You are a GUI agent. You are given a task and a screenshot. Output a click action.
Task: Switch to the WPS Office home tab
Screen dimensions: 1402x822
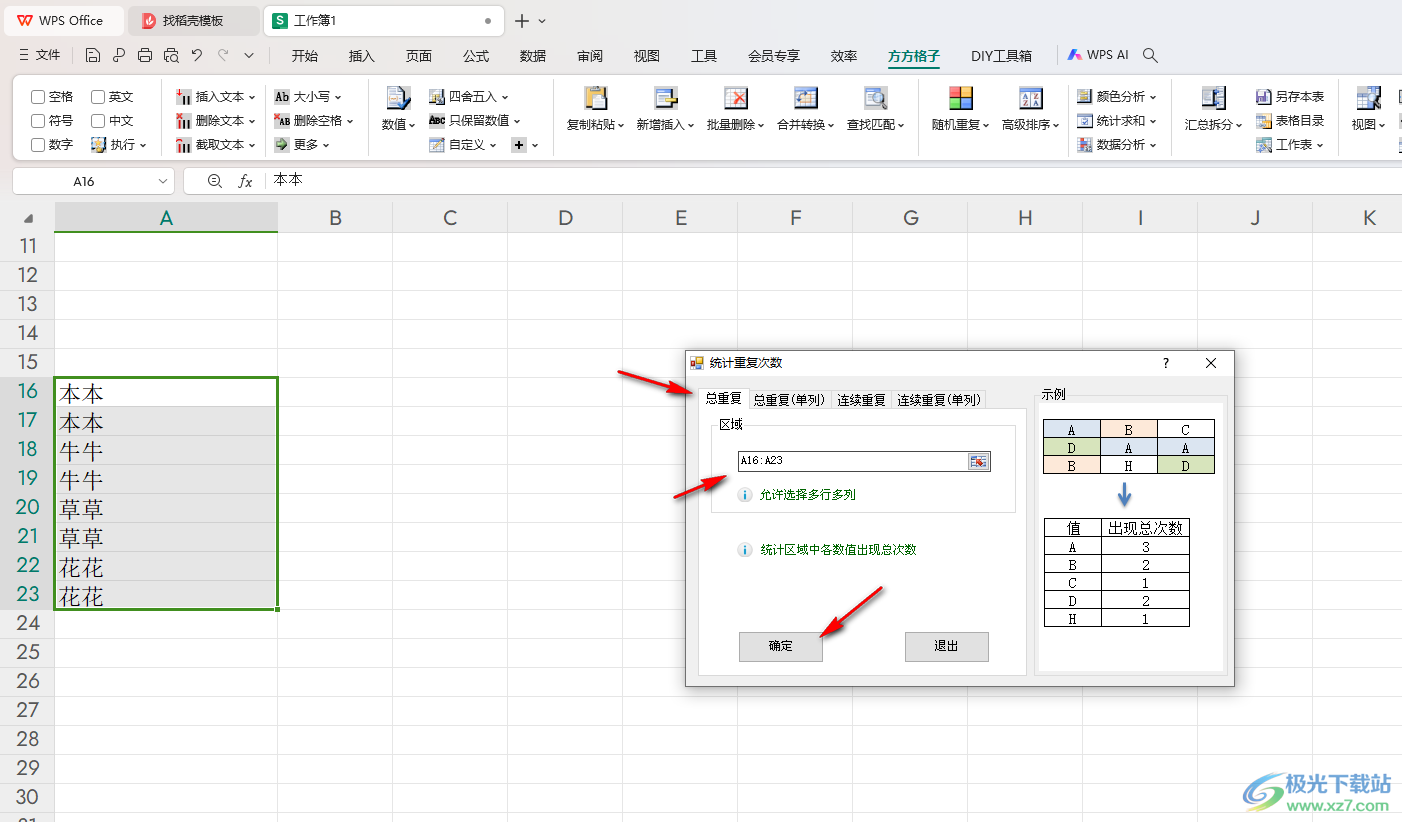pyautogui.click(x=63, y=20)
